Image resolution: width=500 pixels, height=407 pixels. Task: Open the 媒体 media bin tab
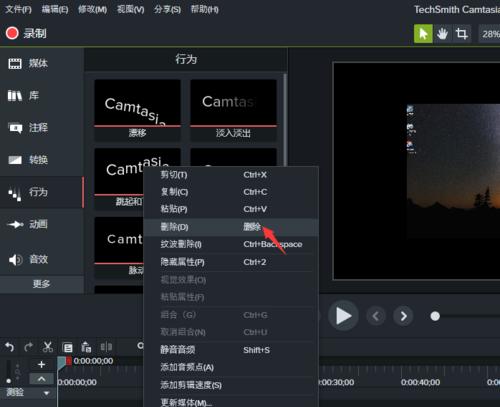pos(41,63)
